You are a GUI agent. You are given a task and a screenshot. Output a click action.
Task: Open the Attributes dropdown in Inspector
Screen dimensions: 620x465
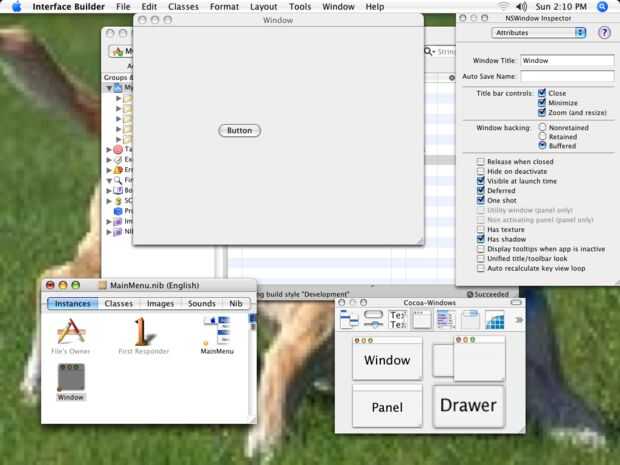(x=539, y=32)
